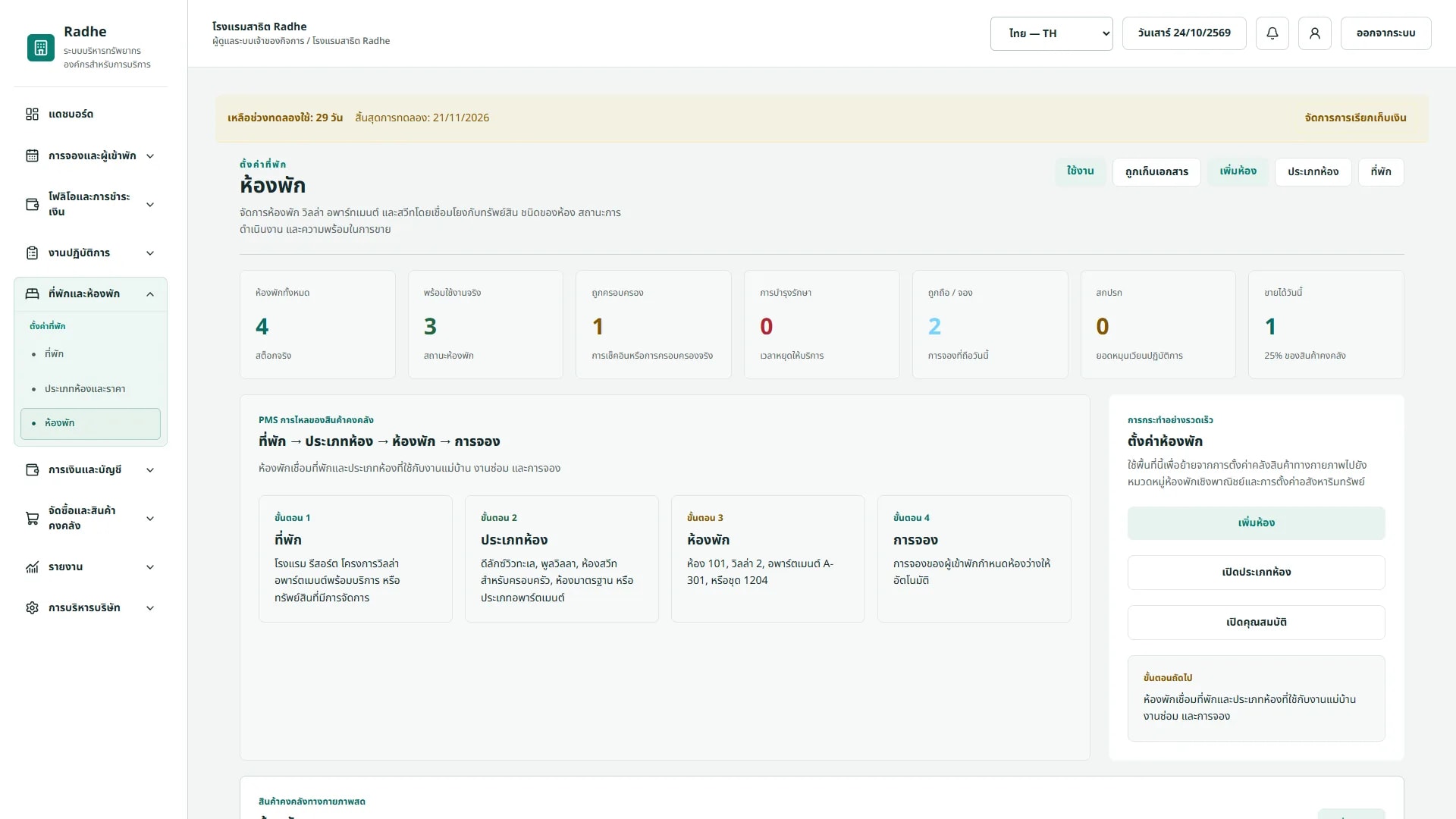Open the user profile icon
This screenshot has height=819, width=1456.
pos(1315,33)
